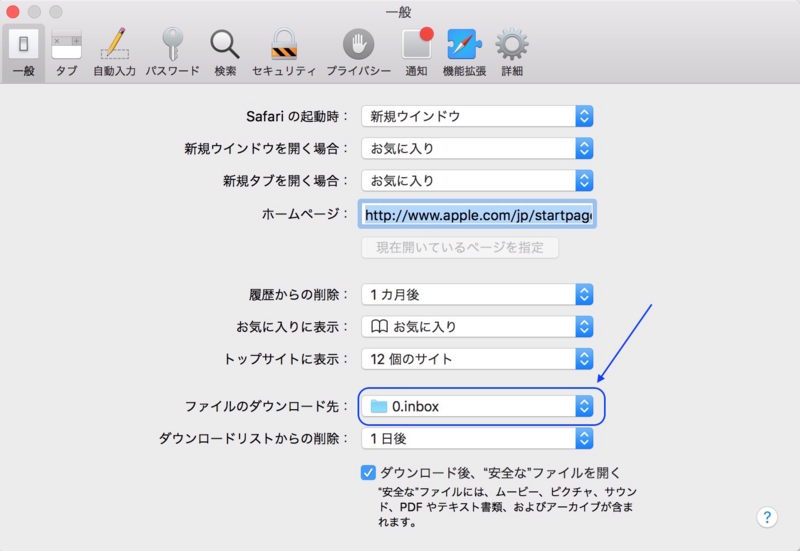Click the 現在開いているページを指定 button
800x551 pixels.
[x=460, y=248]
